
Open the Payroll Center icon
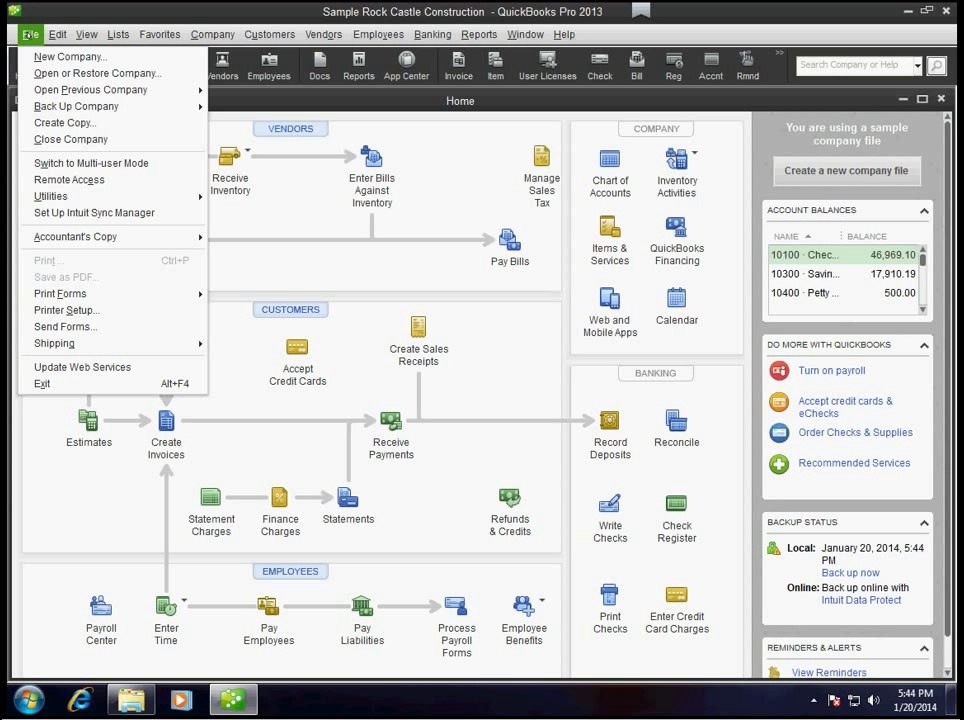pos(101,606)
